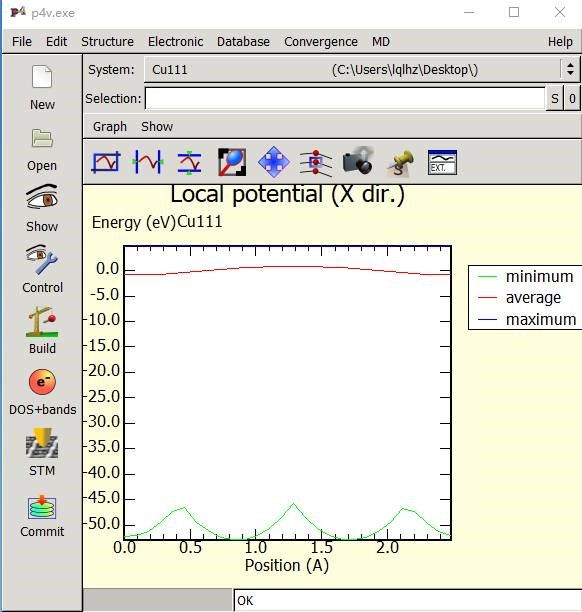Select the STM tool icon

[42, 443]
